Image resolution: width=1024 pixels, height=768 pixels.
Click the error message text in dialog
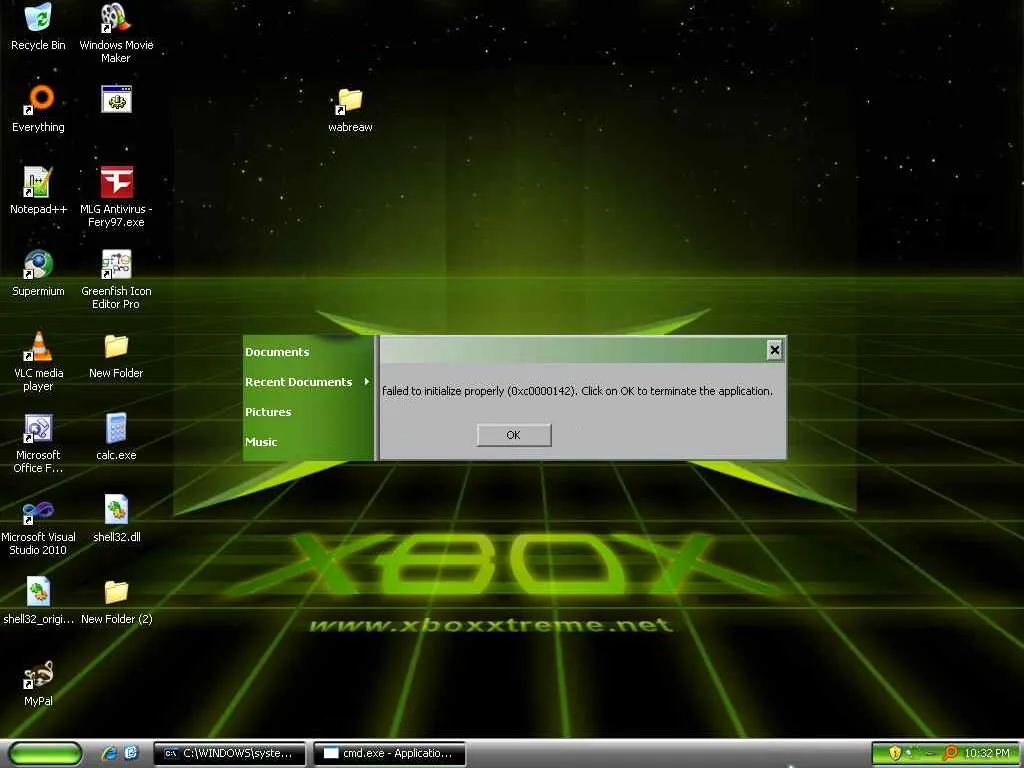click(x=577, y=391)
